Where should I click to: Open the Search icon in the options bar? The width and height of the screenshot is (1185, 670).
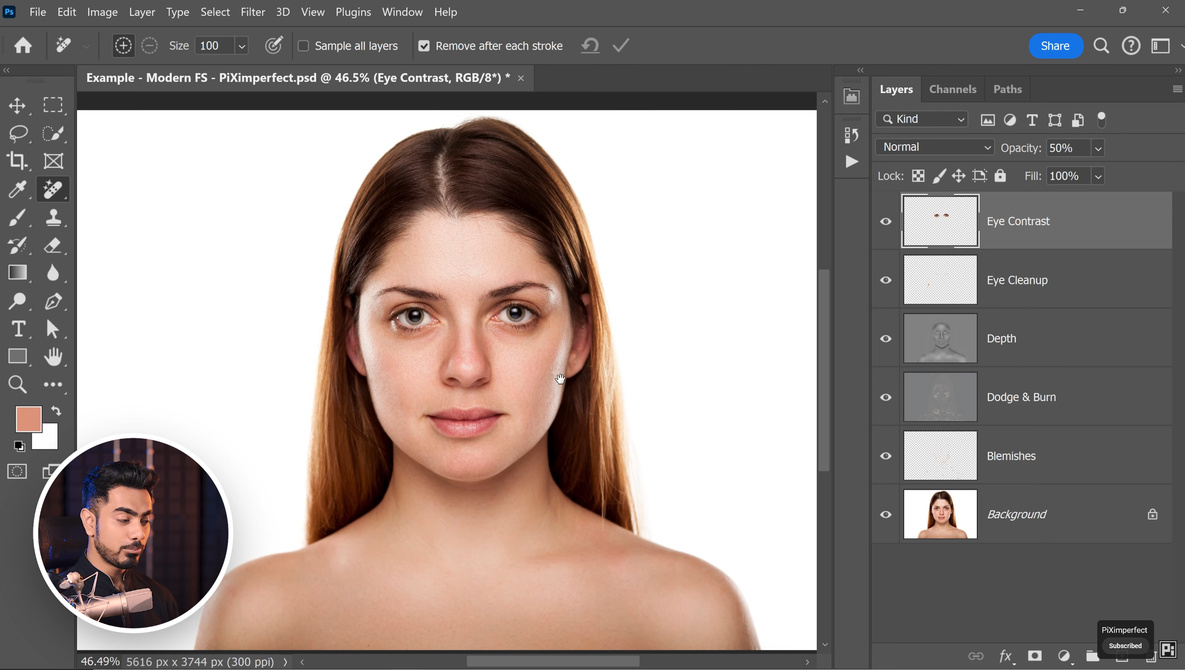(x=1101, y=46)
